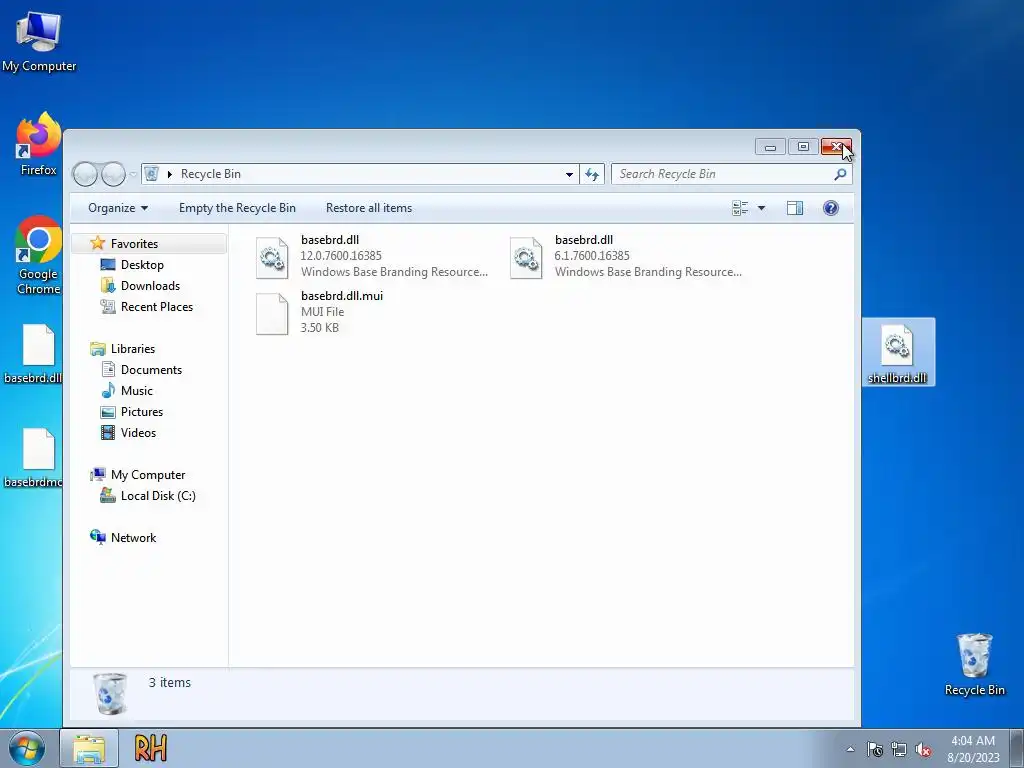
Task: Select the Recycle Bin desktop icon
Action: (974, 664)
